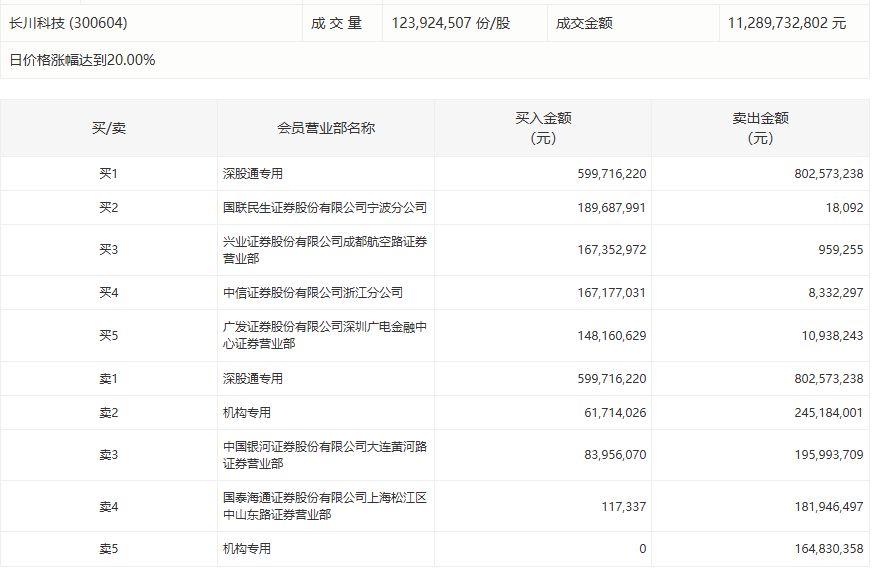This screenshot has width=872, height=573.
Task: Select turnover value 11,289,732,802 元
Action: [x=787, y=23]
